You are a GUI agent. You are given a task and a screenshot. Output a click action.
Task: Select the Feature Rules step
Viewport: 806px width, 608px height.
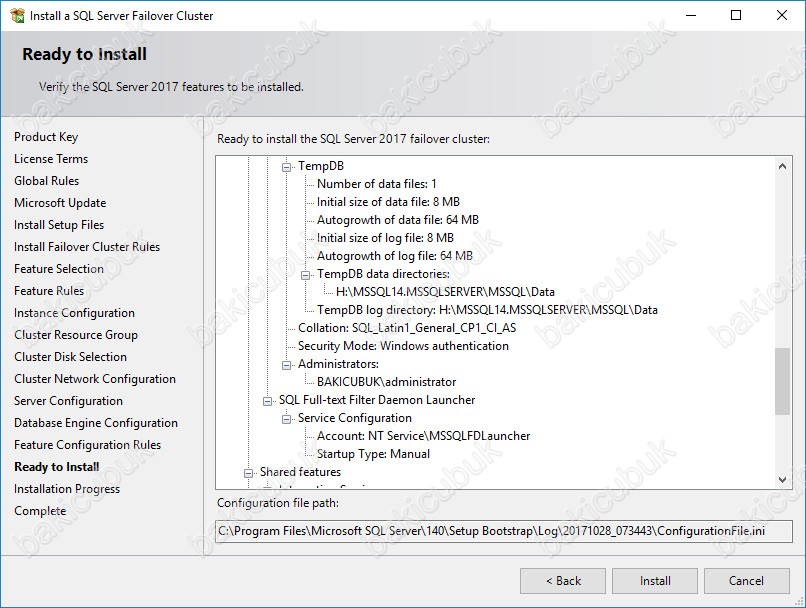coord(49,291)
